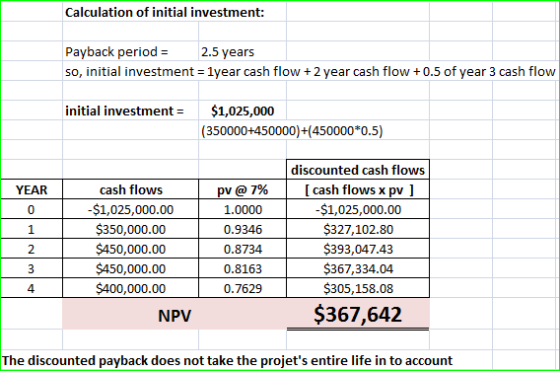Click the $450,000.00 cash flow for year 3

(x=131, y=268)
